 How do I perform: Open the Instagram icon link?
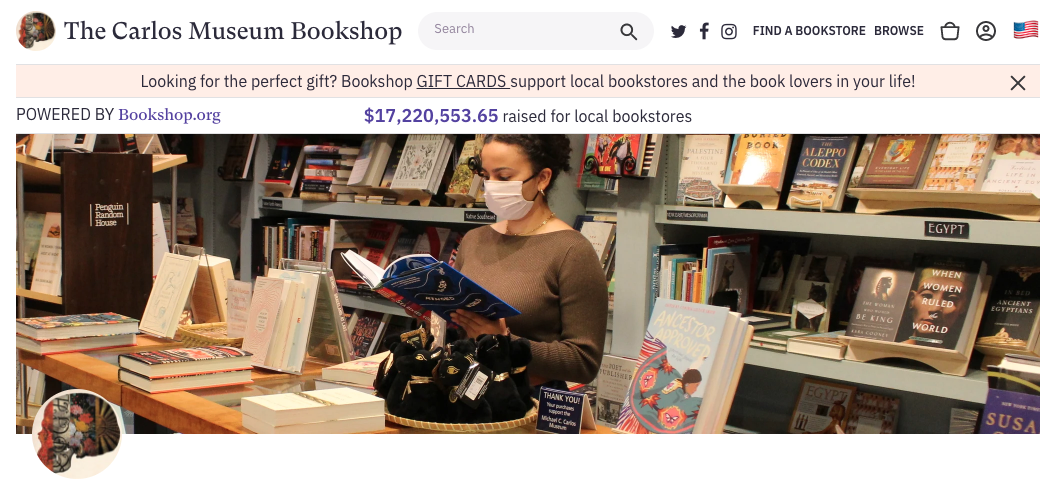point(729,31)
